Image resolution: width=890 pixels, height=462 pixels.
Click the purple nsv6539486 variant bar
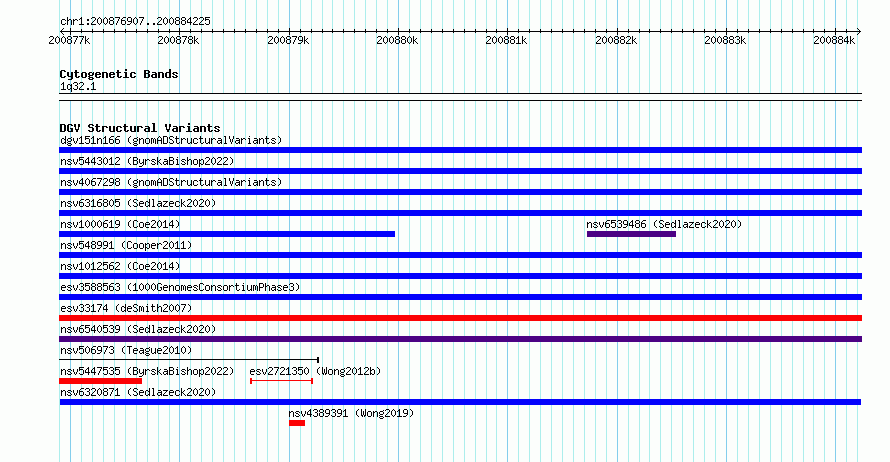tap(631, 234)
